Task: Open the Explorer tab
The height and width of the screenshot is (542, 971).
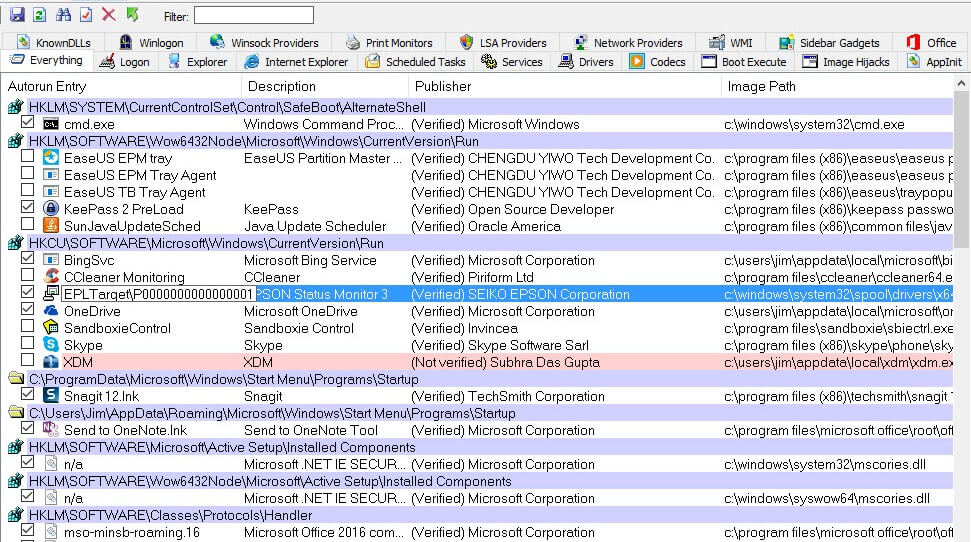Action: point(198,62)
